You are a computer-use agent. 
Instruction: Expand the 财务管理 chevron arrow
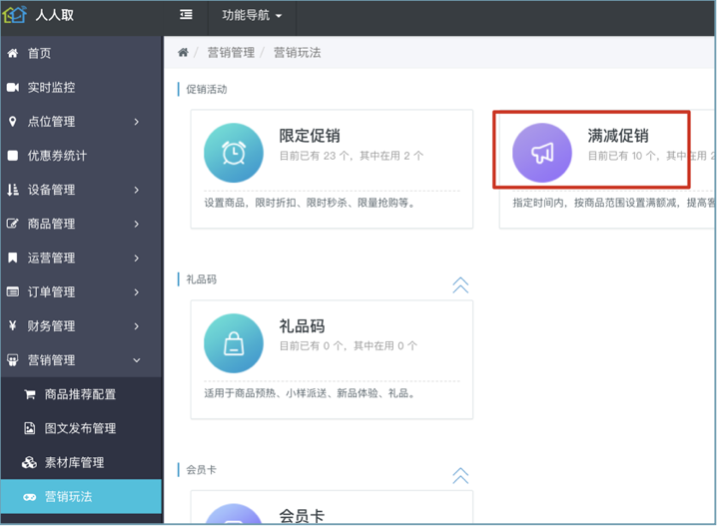pyautogui.click(x=136, y=326)
